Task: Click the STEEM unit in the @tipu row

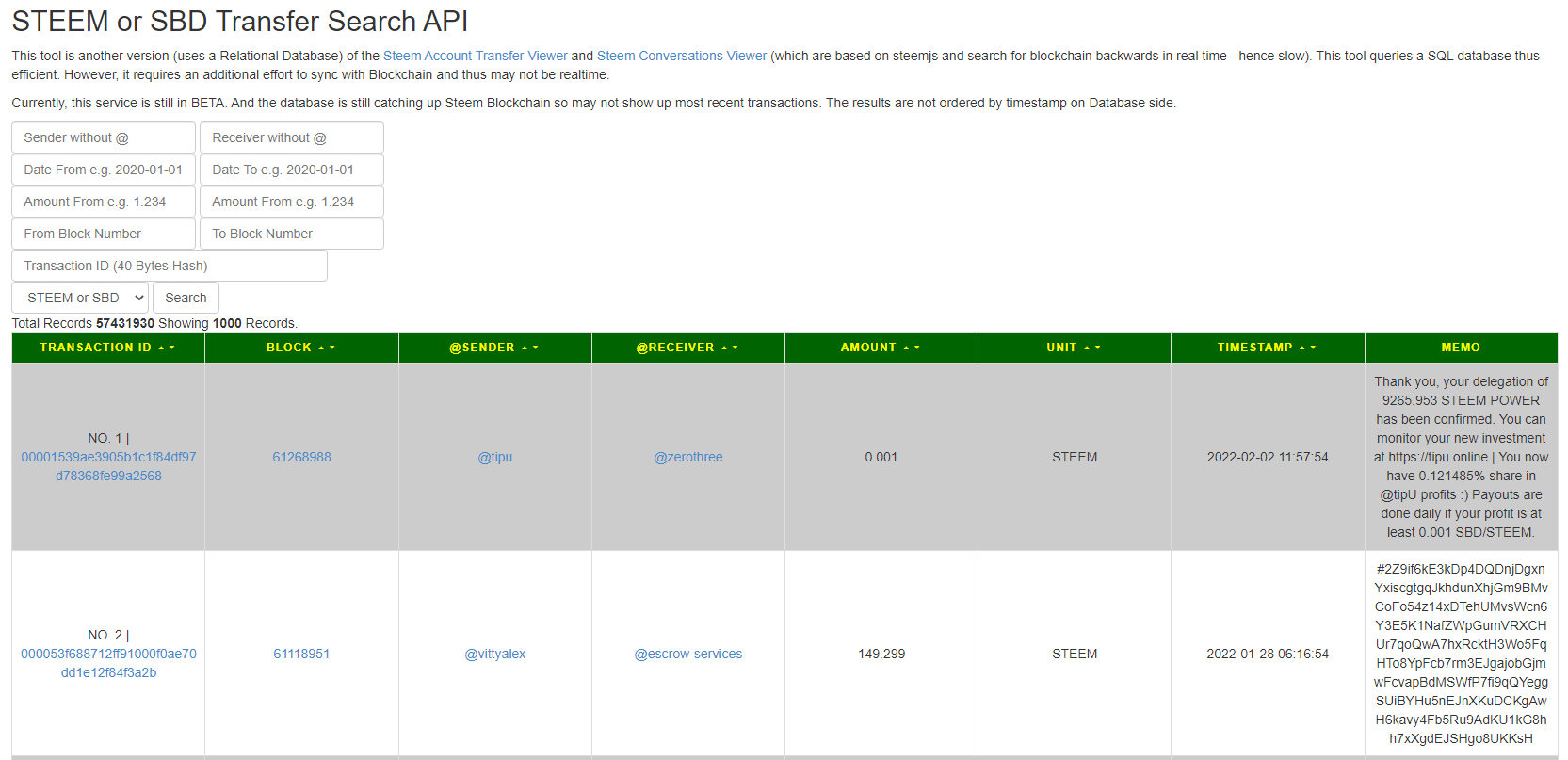Action: pos(1075,457)
